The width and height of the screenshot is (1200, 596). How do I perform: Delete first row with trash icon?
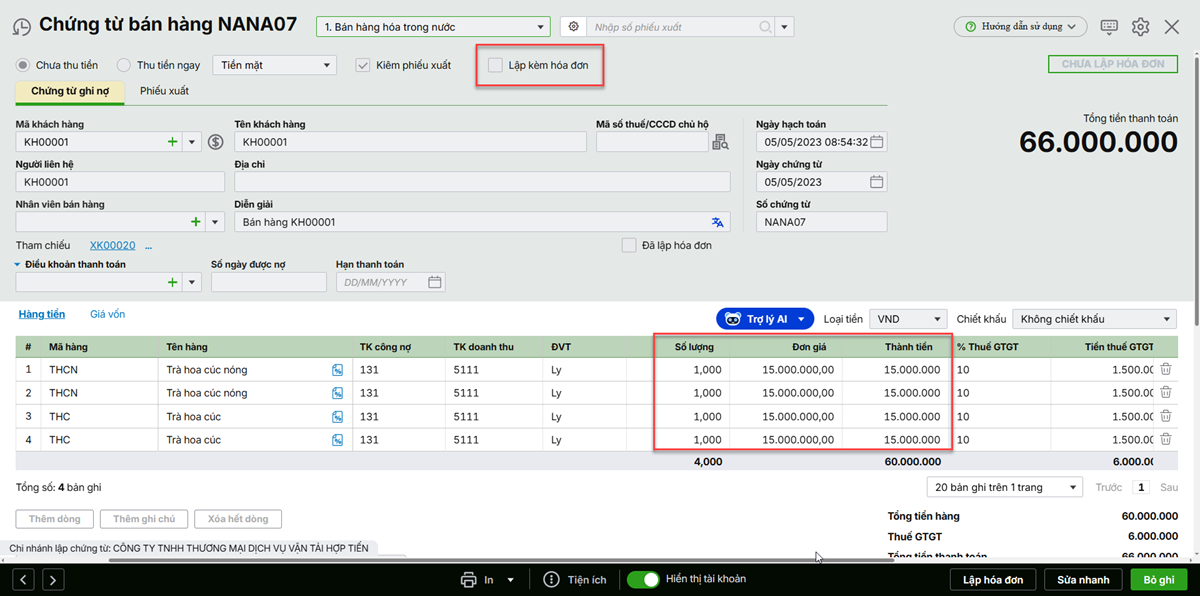[x=1165, y=369]
